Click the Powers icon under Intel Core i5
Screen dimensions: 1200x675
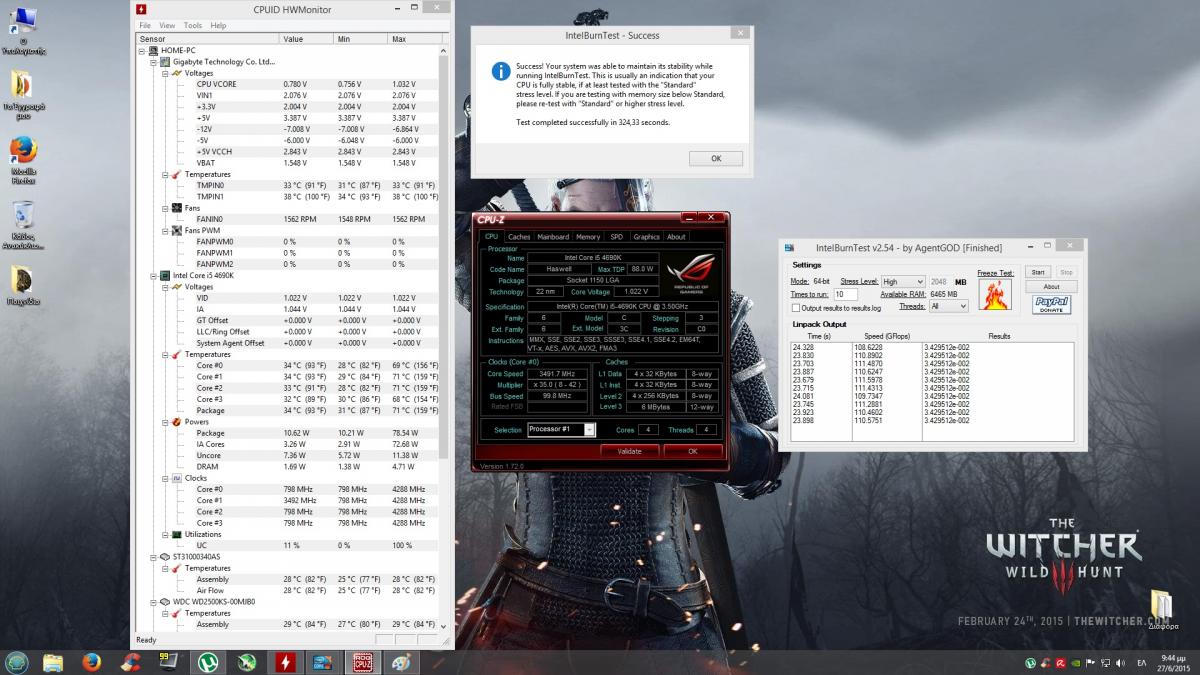(177, 422)
